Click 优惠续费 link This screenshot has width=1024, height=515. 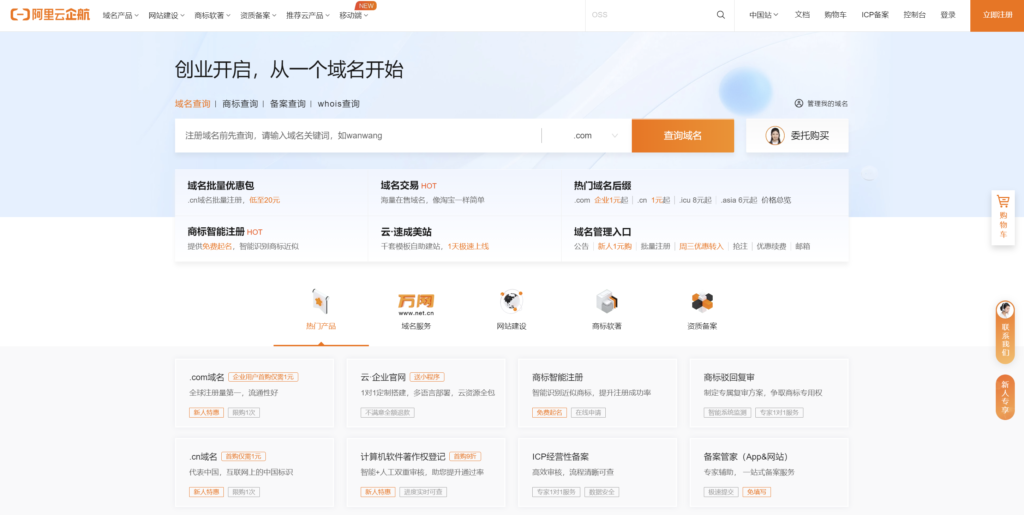coord(771,246)
